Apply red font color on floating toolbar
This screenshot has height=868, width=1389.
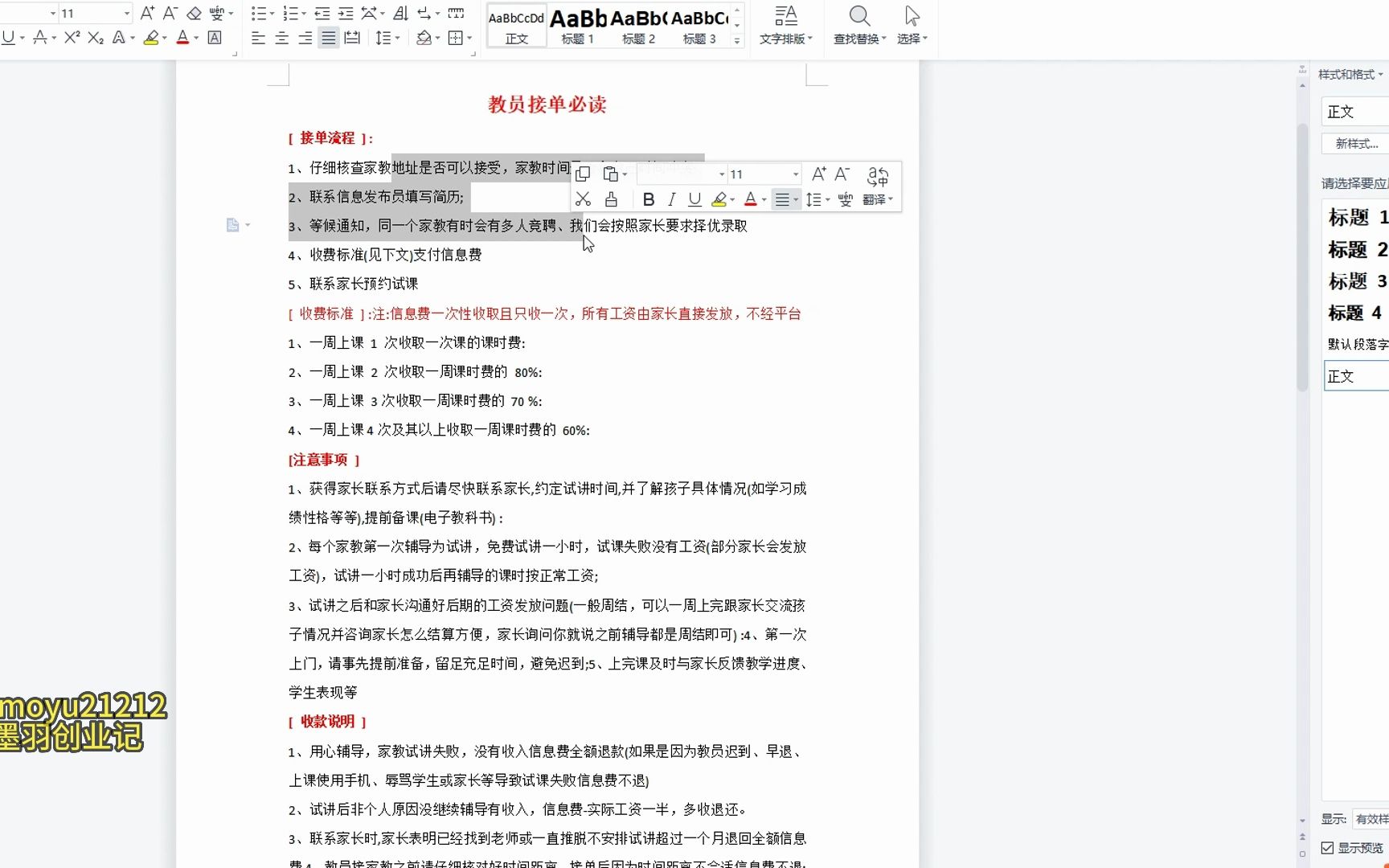tap(750, 199)
